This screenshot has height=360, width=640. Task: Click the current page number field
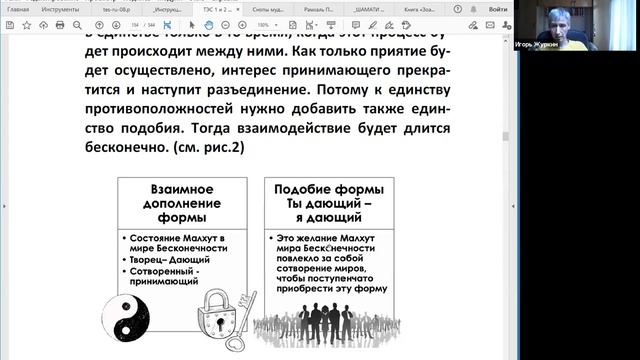pos(135,25)
